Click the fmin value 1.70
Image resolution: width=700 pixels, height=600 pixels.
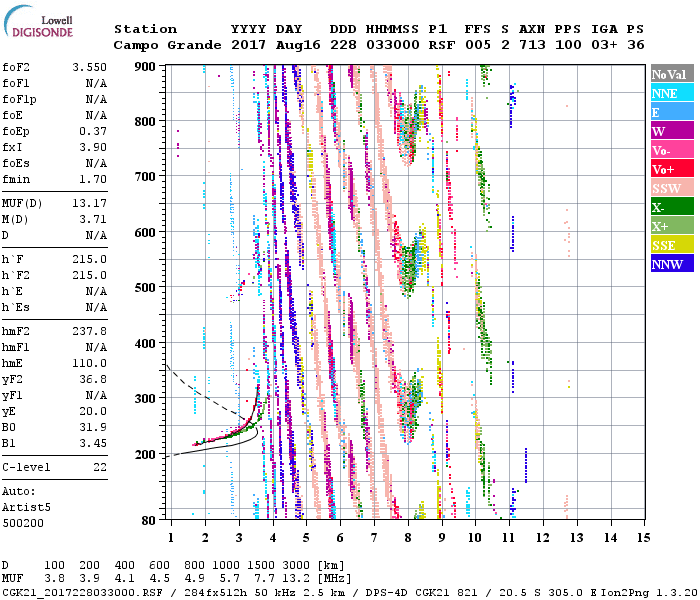coord(93,179)
